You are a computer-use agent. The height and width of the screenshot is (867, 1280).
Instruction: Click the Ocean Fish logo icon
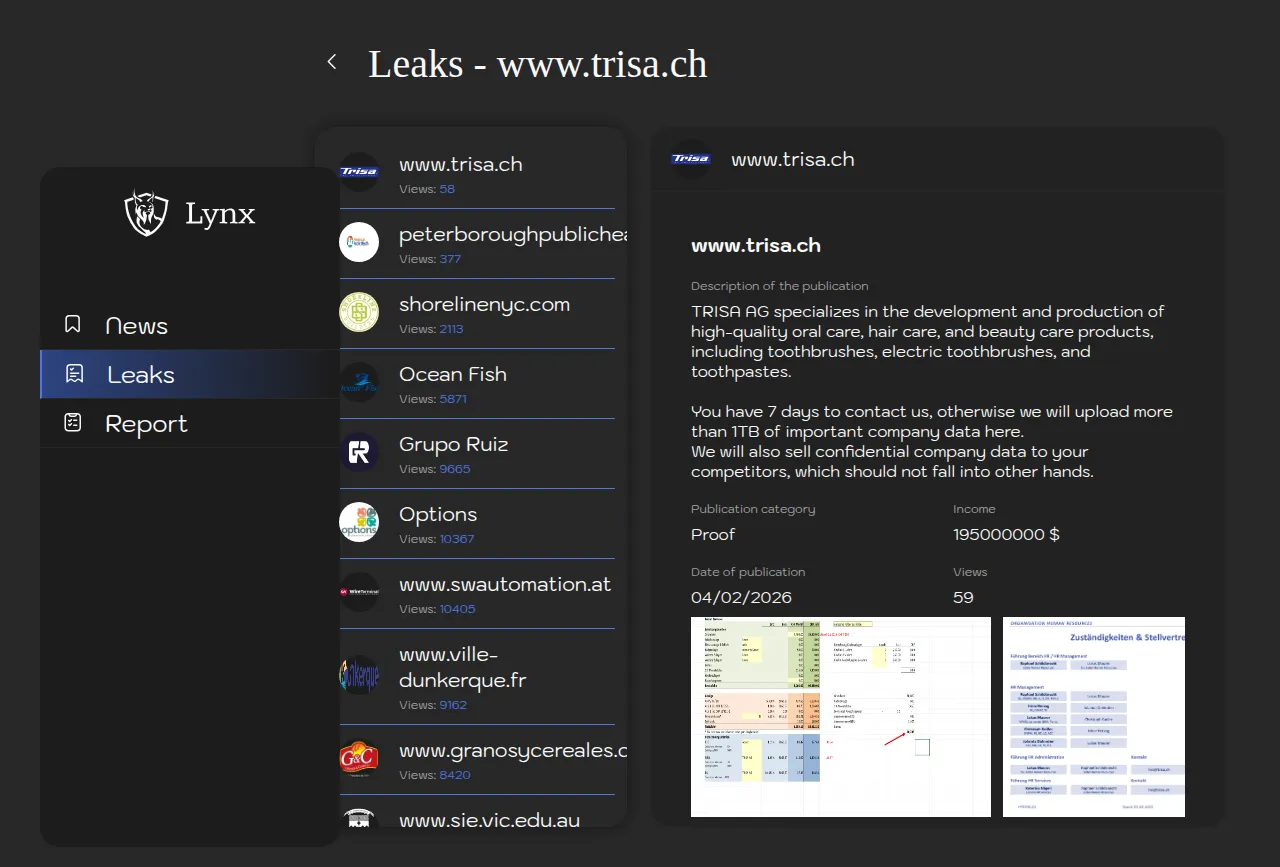point(359,382)
